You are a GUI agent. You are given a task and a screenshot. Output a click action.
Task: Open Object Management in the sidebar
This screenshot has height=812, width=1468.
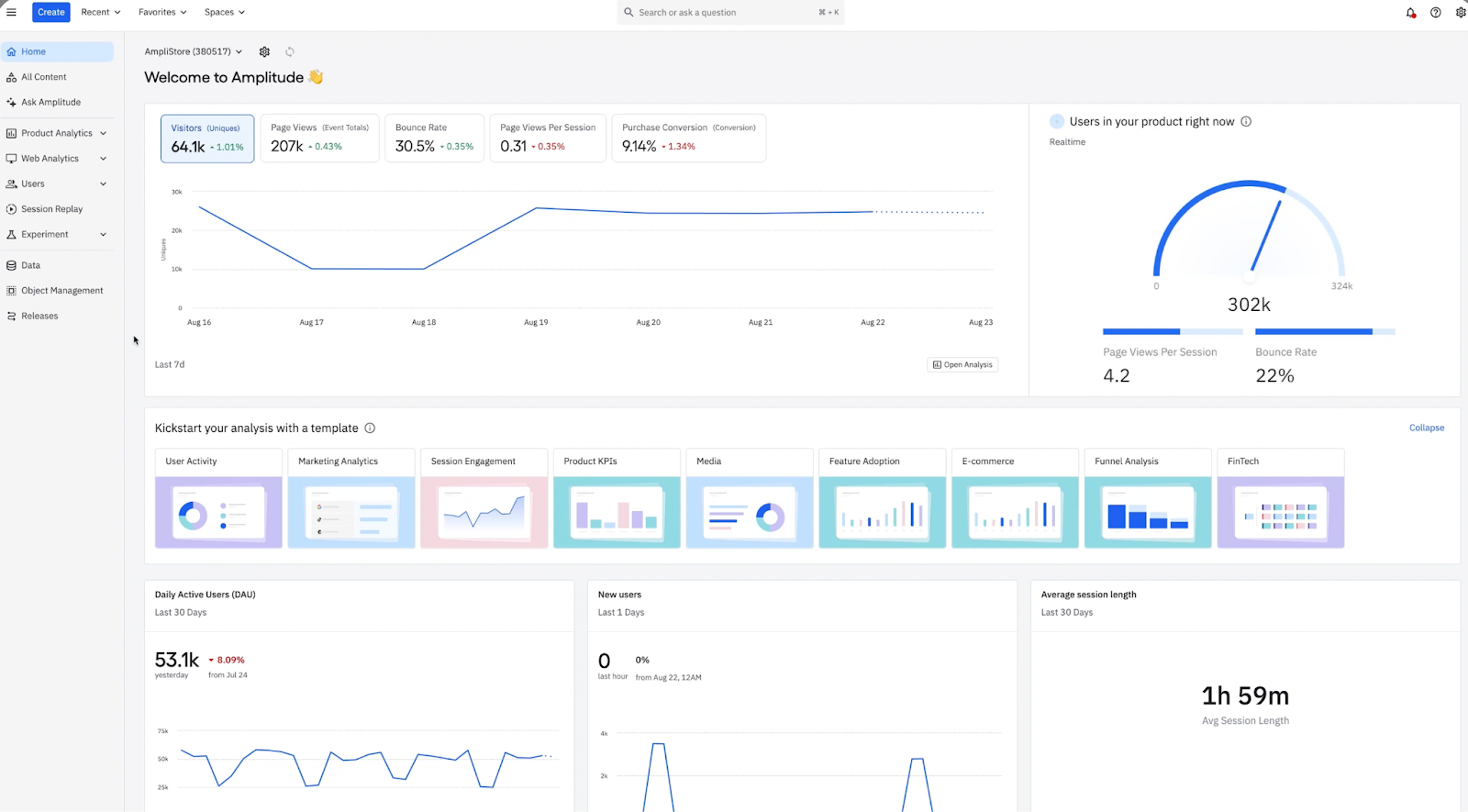click(x=57, y=291)
